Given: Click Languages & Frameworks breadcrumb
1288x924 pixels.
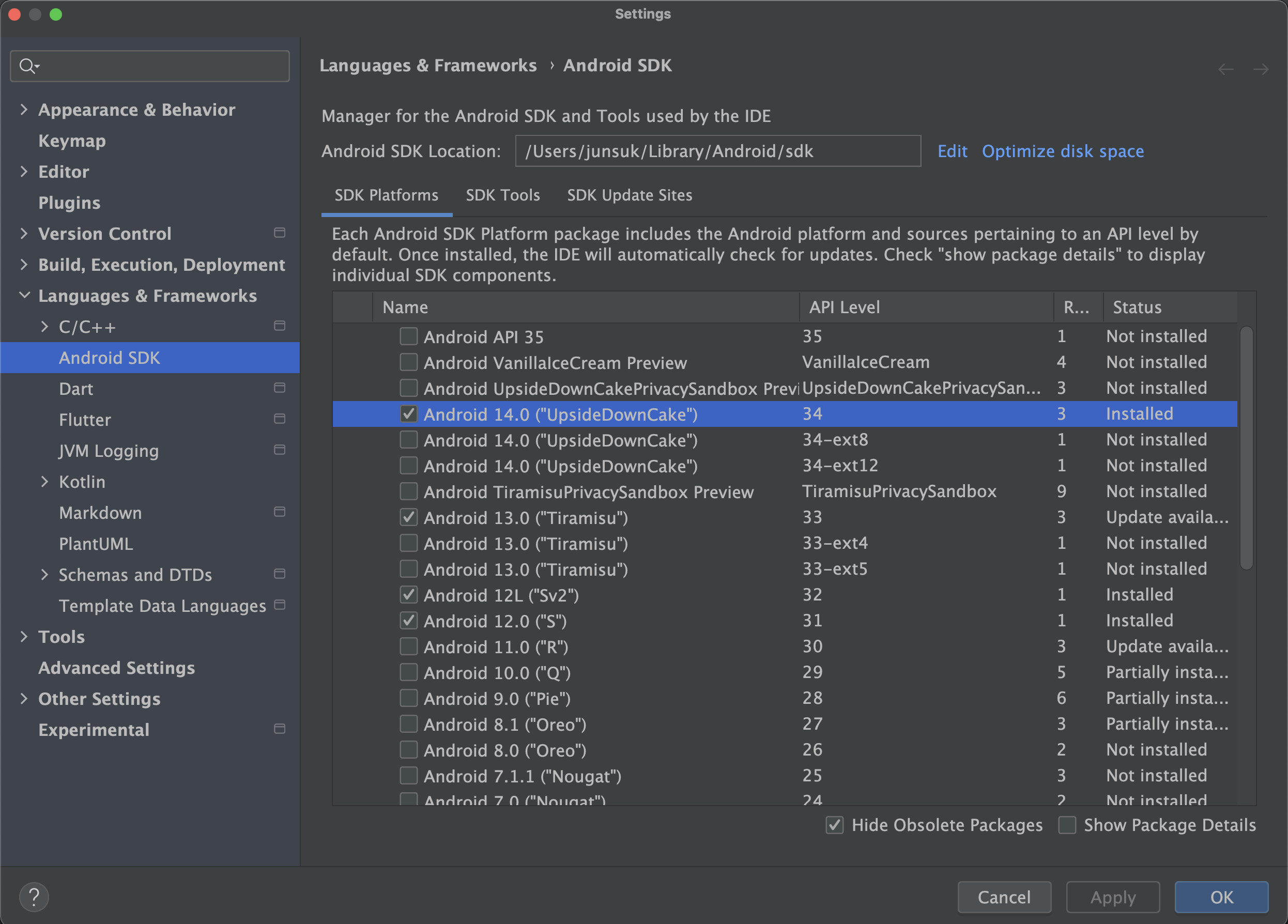Looking at the screenshot, I should coord(427,65).
